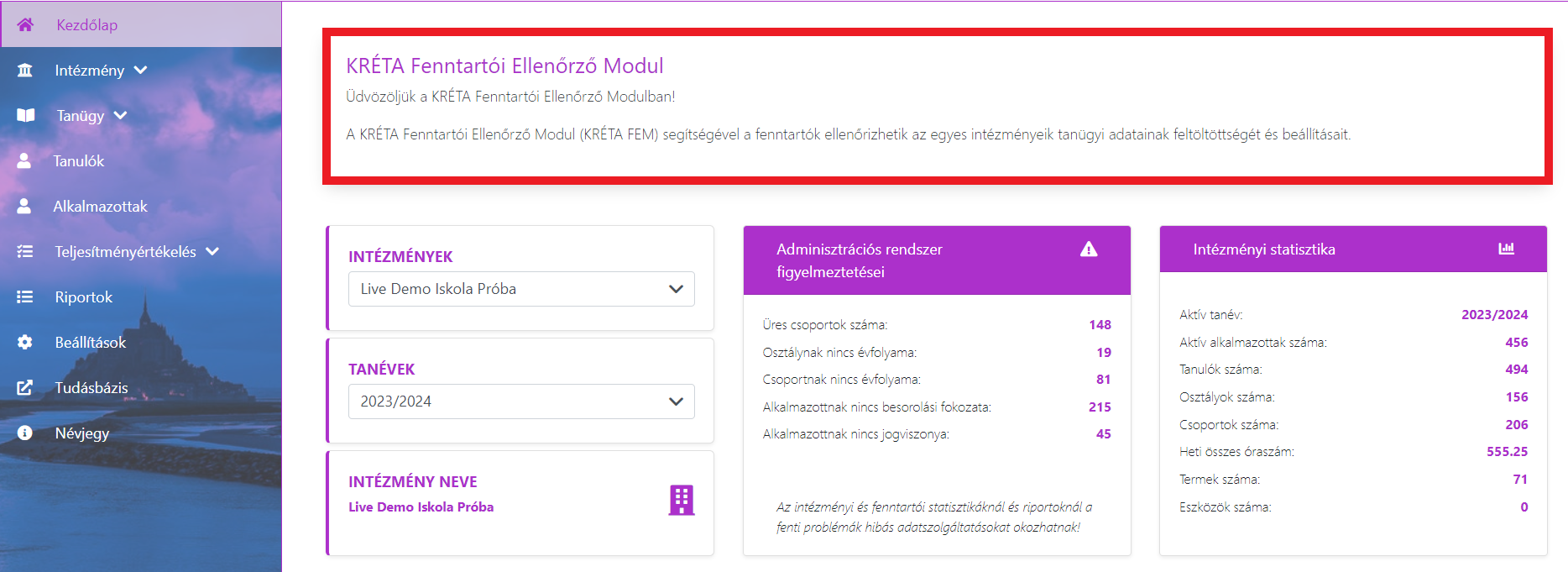Viewport: 1568px width, 572px height.
Task: Click the italic warning note about hibás adatszolgáltatásokat
Action: (x=934, y=517)
